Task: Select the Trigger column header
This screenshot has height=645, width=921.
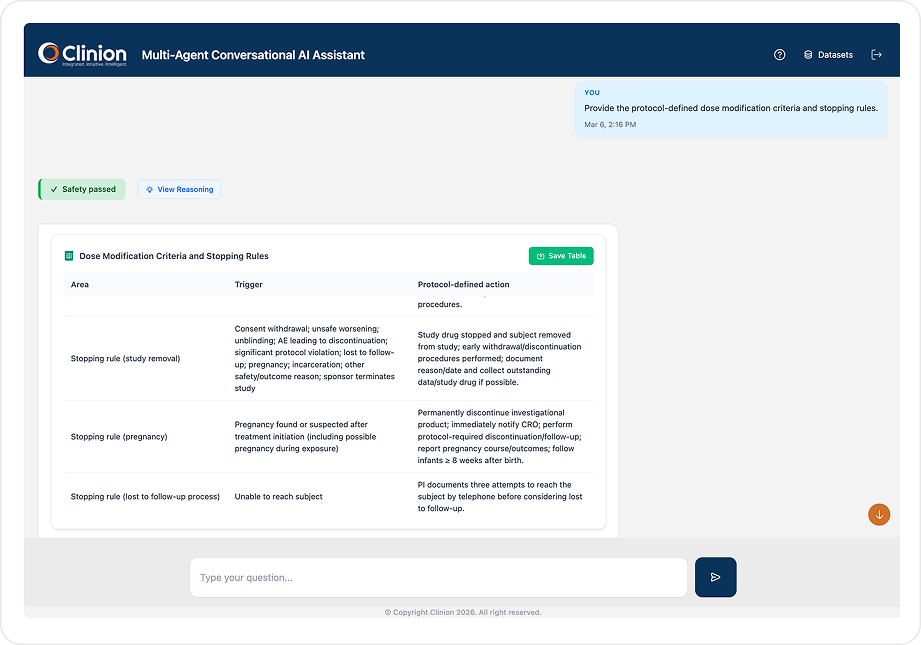Action: (249, 285)
